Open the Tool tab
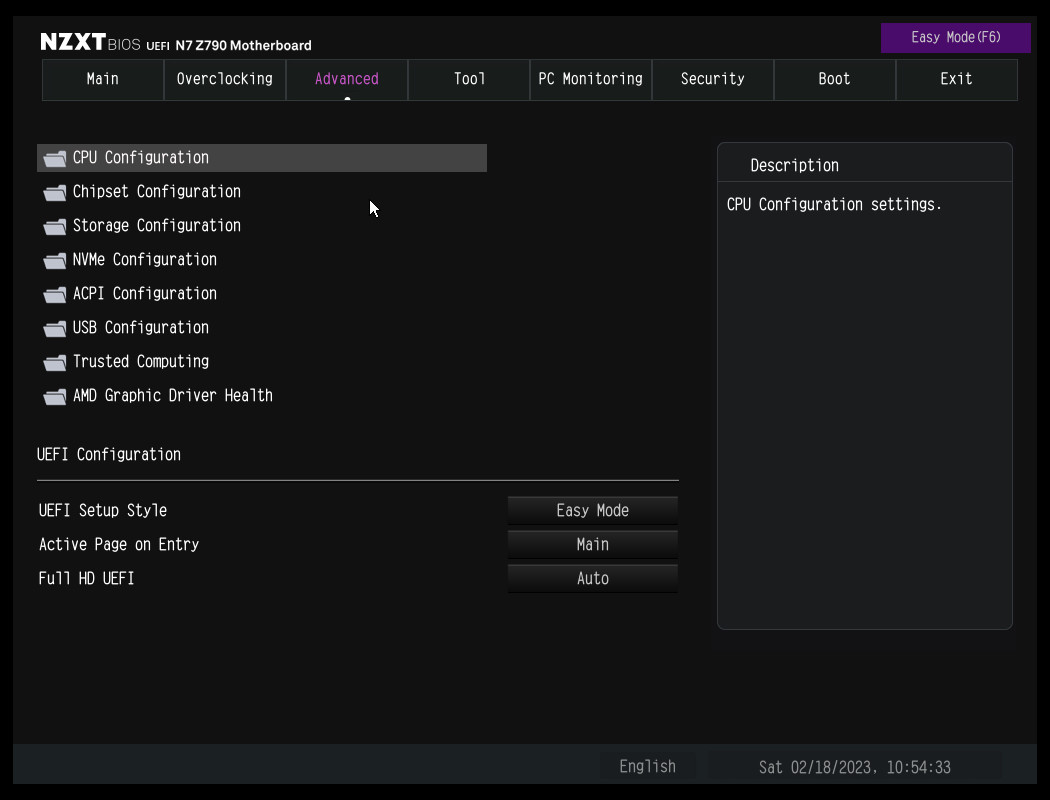 click(469, 79)
